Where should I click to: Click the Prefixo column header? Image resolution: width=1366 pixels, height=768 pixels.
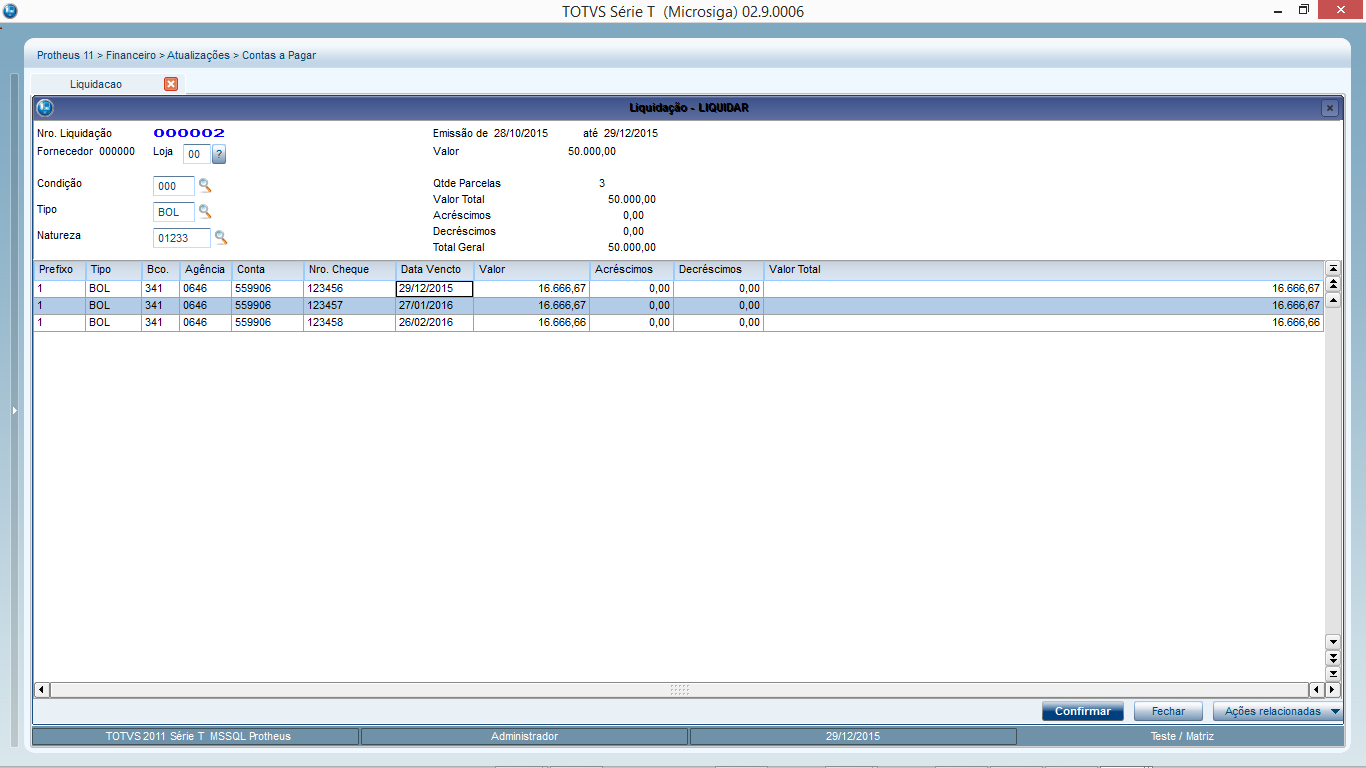coord(60,270)
